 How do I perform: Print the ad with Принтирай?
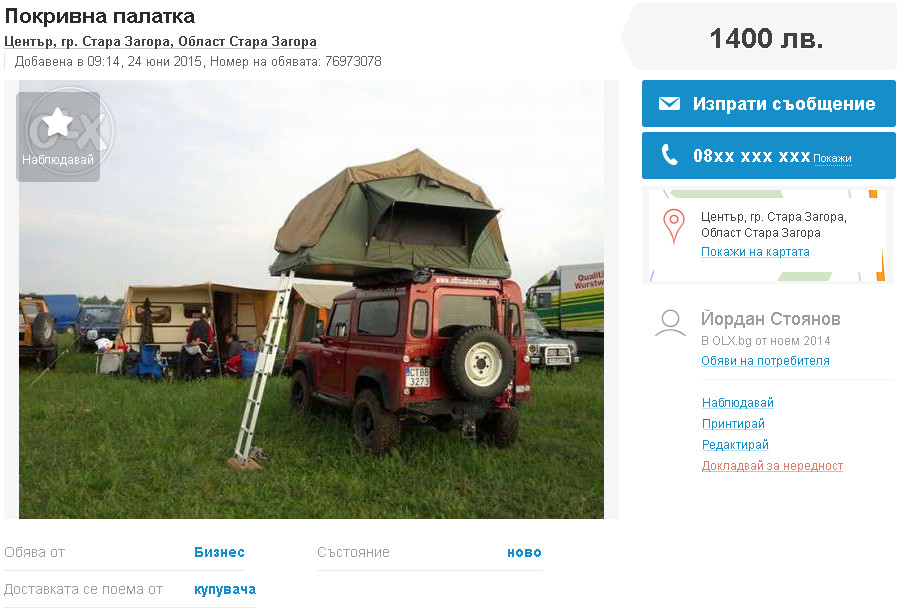733,424
